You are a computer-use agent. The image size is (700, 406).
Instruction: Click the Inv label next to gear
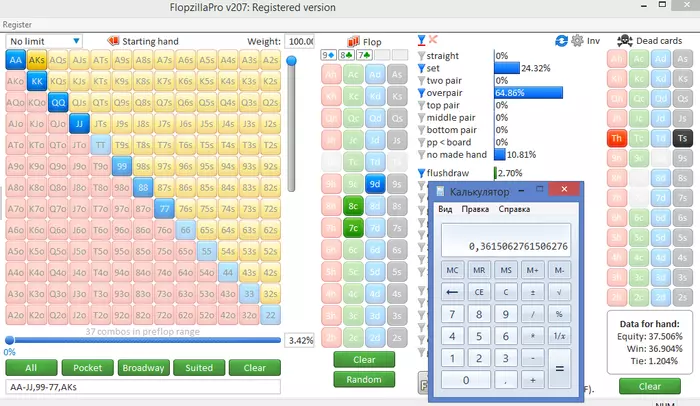click(593, 41)
